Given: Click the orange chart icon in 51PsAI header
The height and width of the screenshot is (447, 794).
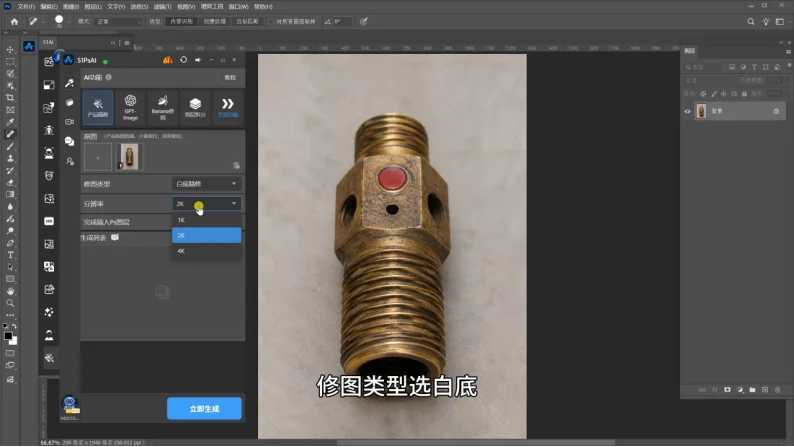Looking at the screenshot, I should [168, 60].
